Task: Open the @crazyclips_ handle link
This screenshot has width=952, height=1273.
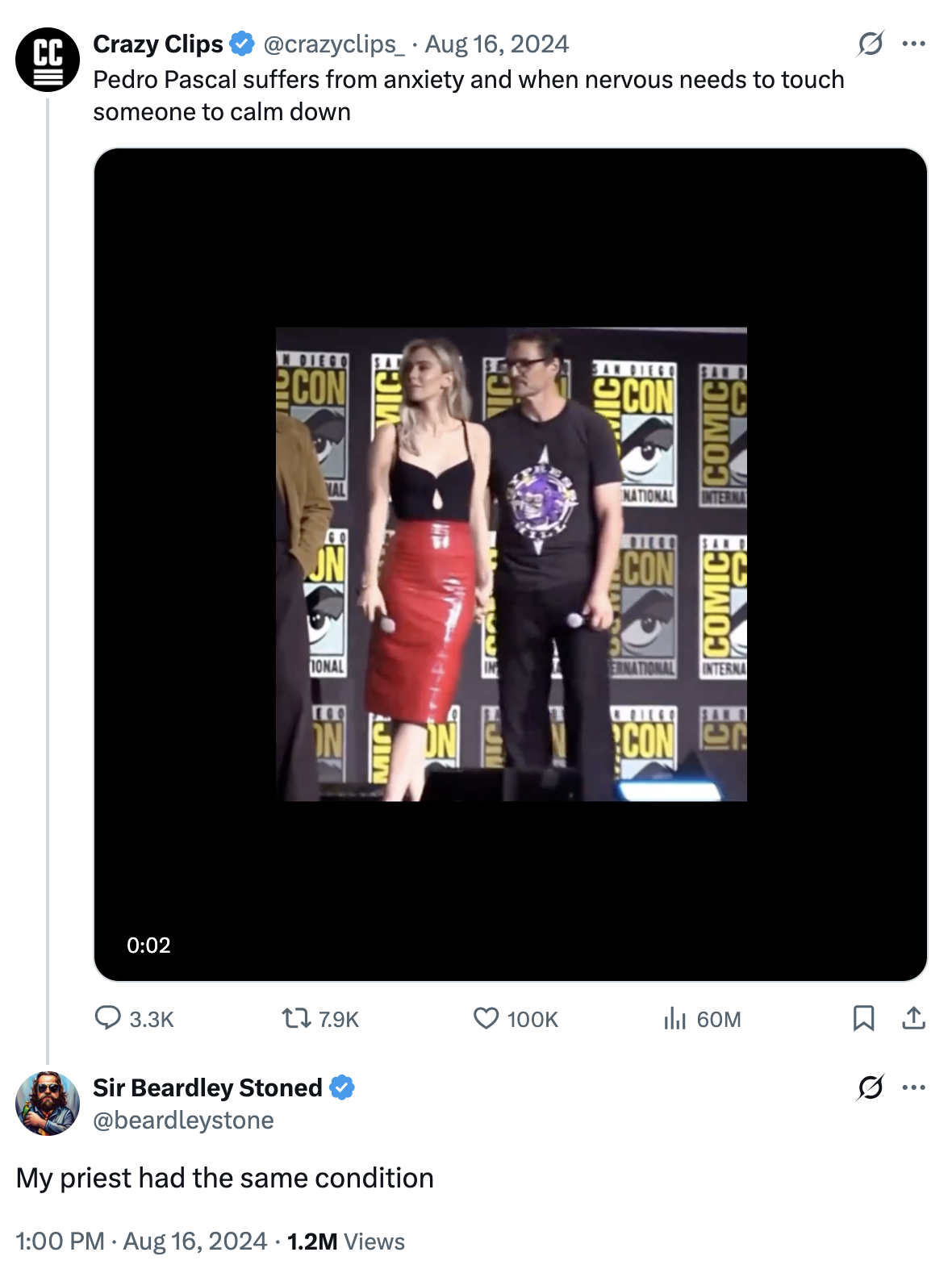Action: tap(334, 44)
